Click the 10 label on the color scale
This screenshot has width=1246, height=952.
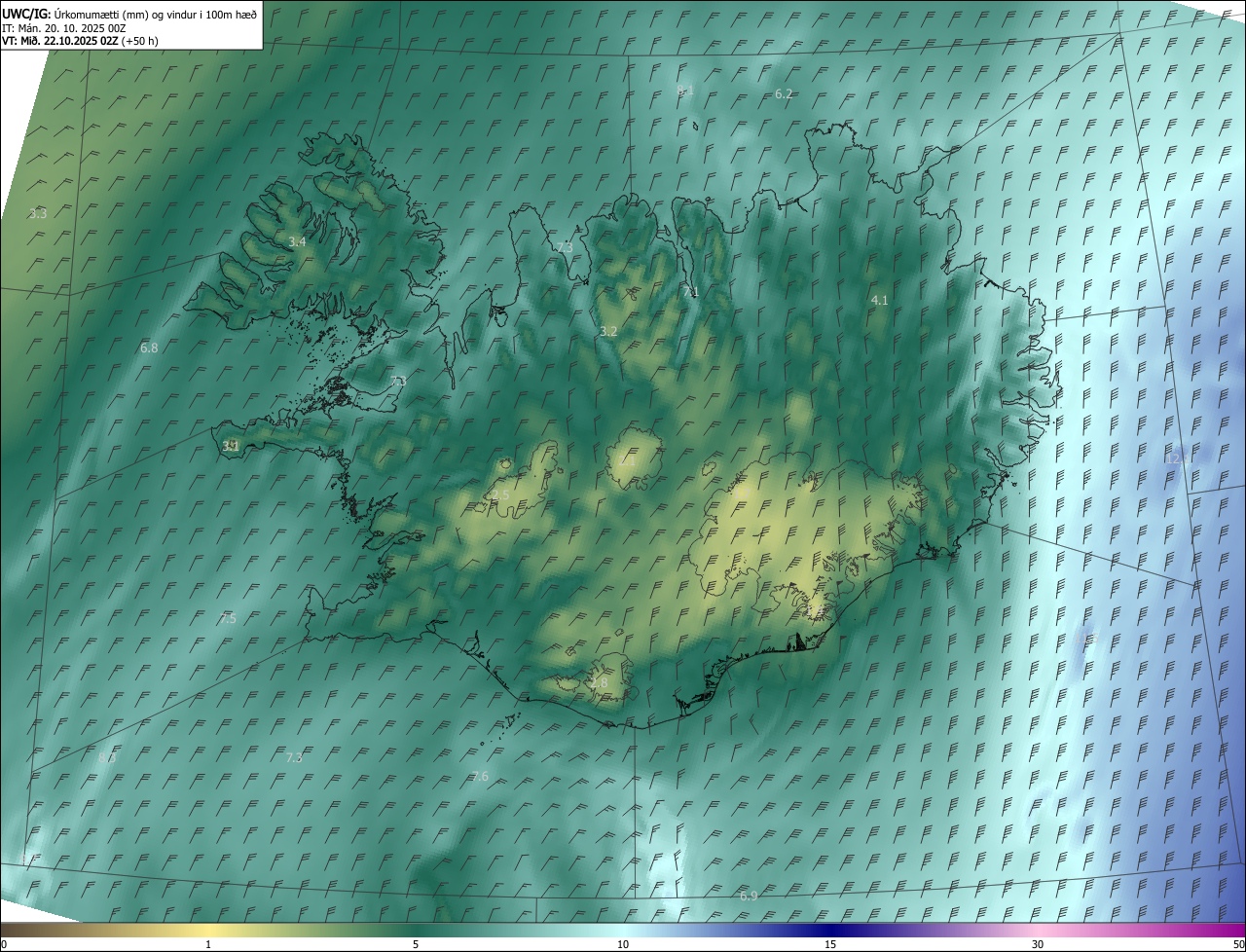623,944
